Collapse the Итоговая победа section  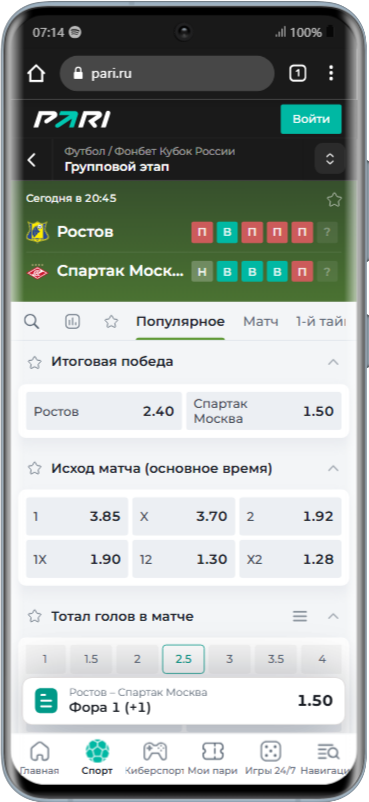(x=333, y=362)
